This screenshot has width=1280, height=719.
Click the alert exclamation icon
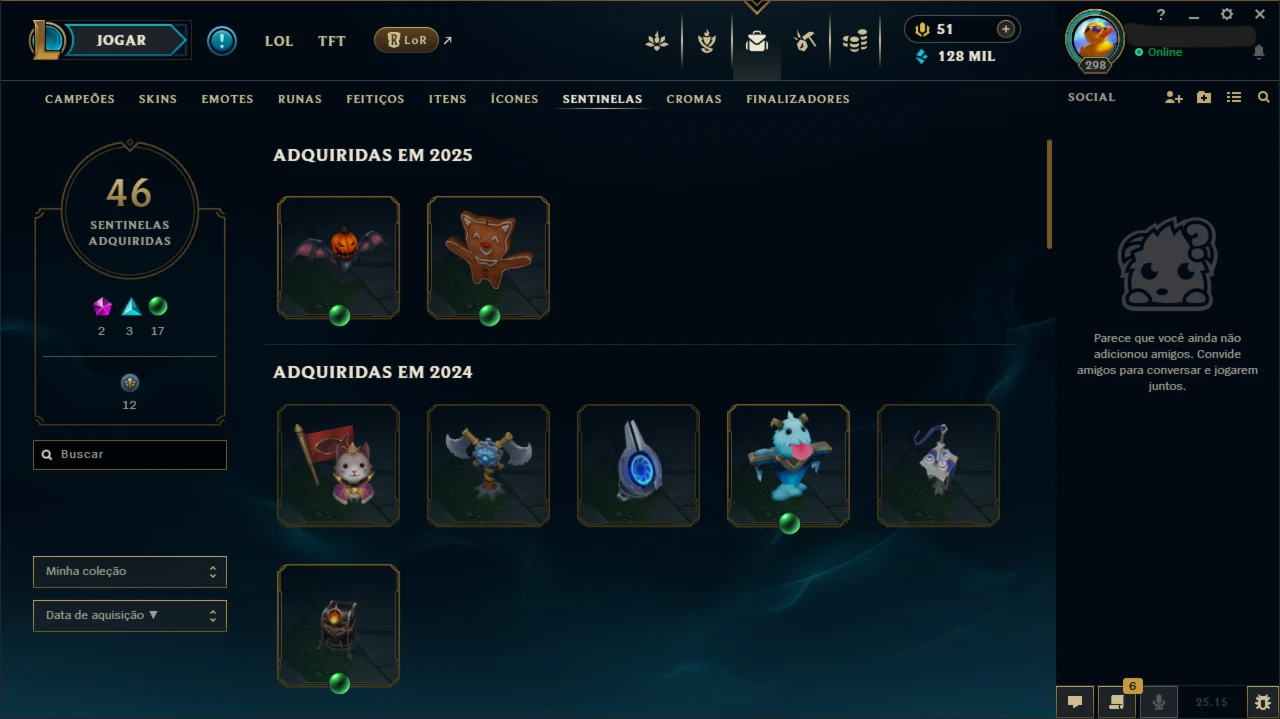[222, 41]
